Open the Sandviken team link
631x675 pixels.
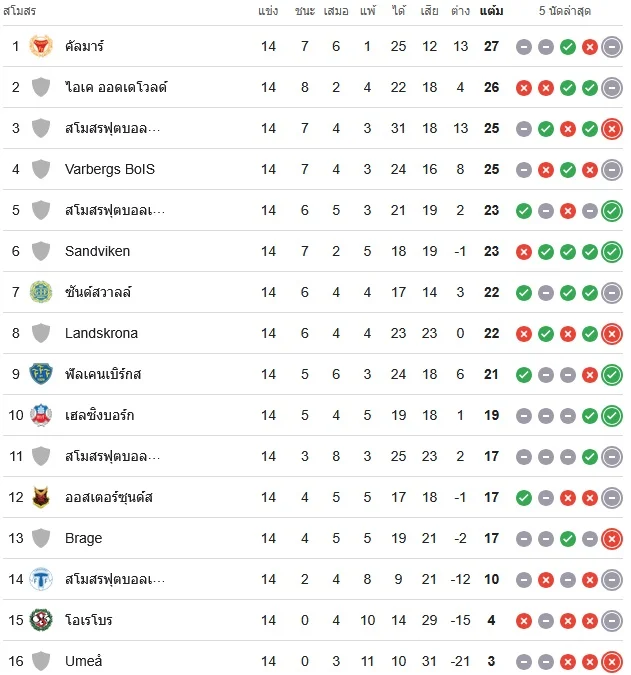97,251
